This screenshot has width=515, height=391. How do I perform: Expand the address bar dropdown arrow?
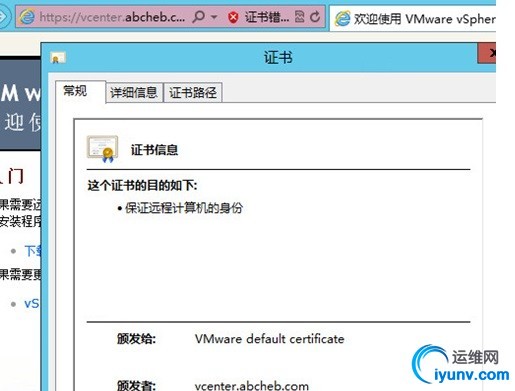(x=214, y=17)
